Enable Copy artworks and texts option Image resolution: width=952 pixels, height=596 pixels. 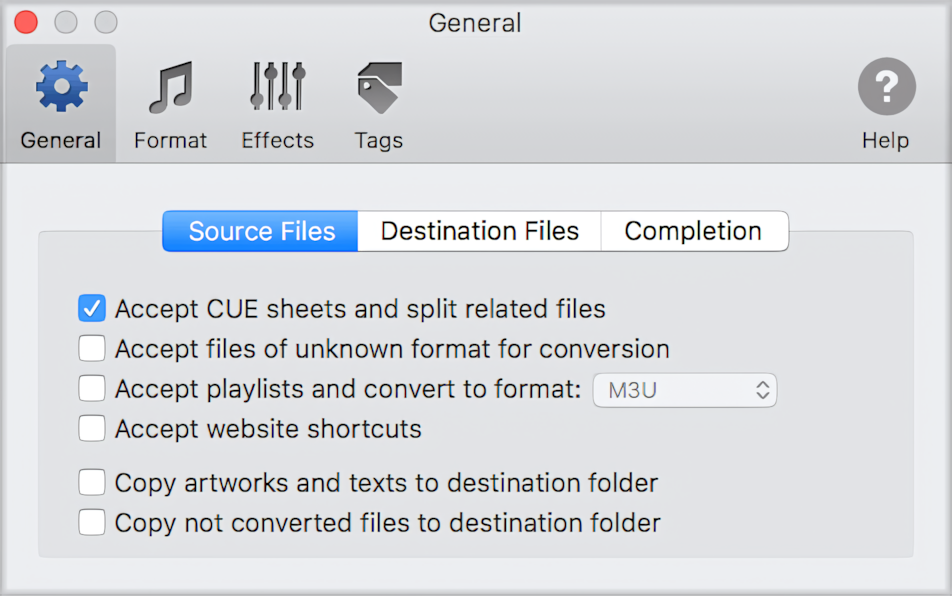92,483
